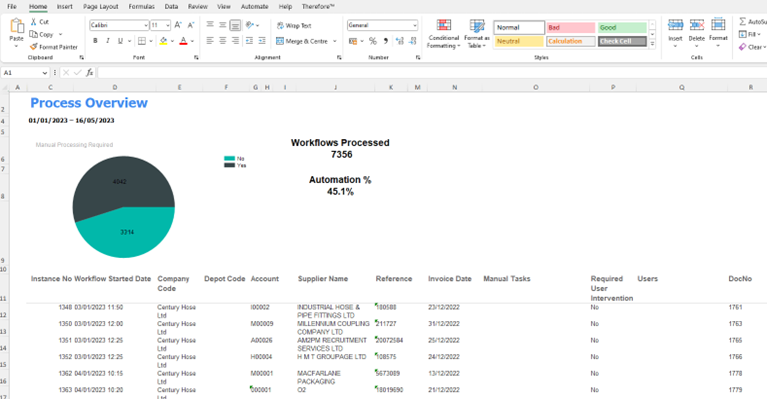This screenshot has width=767, height=399.
Task: Click the increase decimal icon
Action: coord(400,41)
